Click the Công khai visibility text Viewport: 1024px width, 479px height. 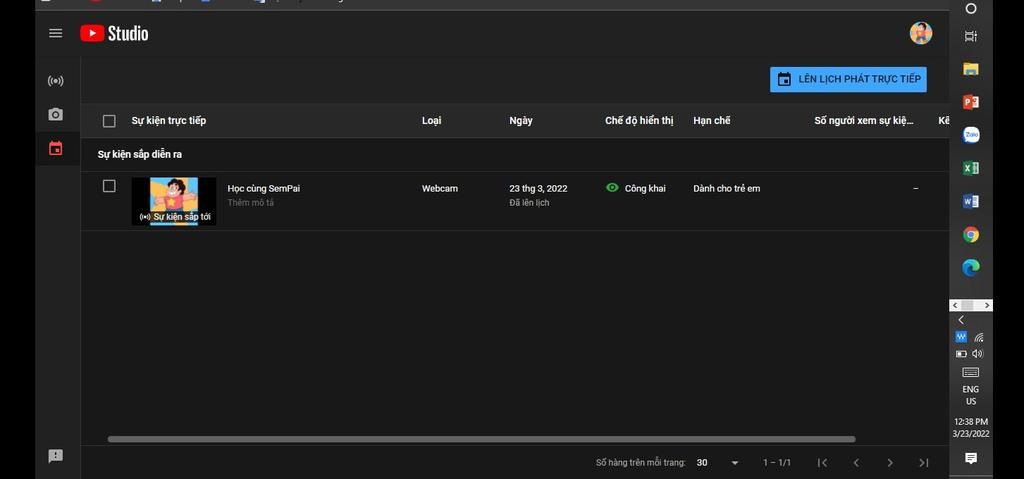tap(645, 188)
